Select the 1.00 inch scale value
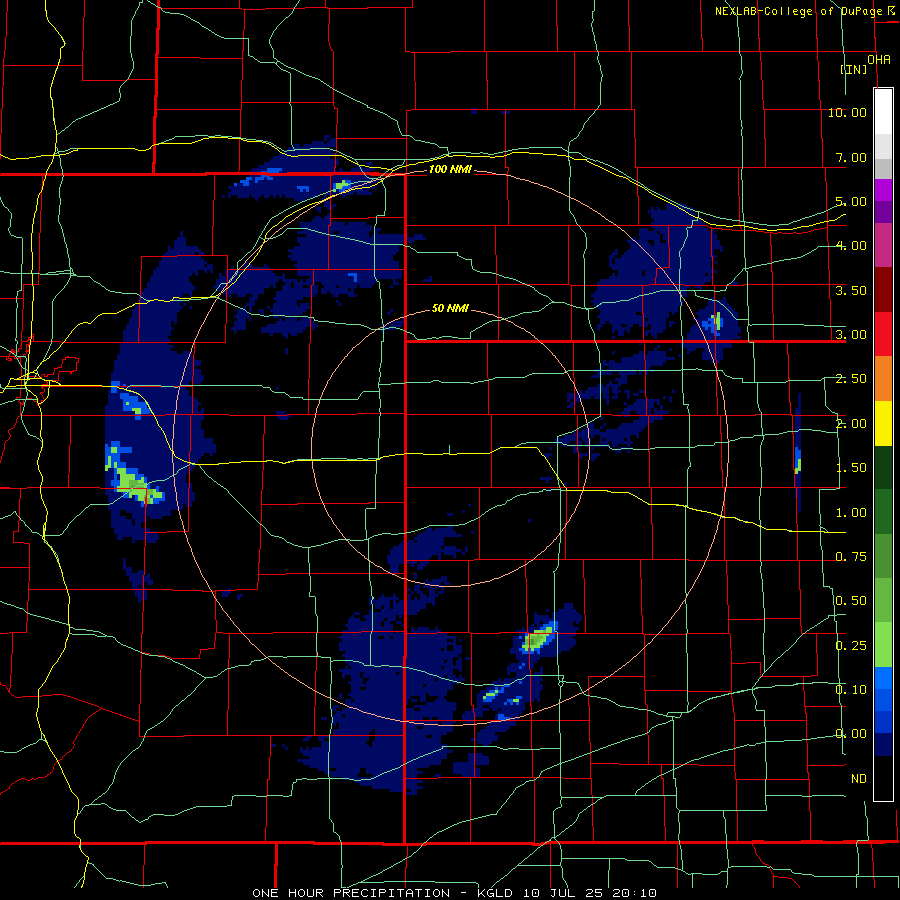 (851, 513)
